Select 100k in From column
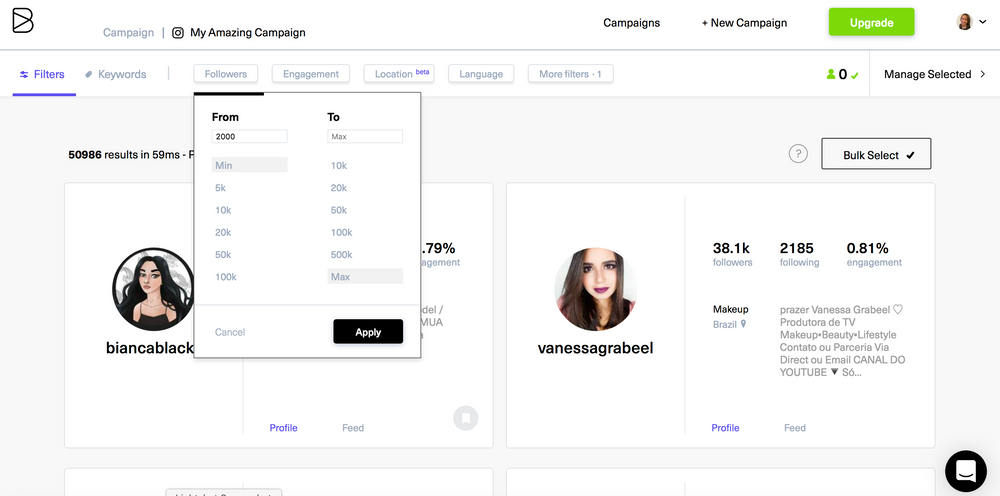Image resolution: width=1000 pixels, height=496 pixels. [x=226, y=277]
